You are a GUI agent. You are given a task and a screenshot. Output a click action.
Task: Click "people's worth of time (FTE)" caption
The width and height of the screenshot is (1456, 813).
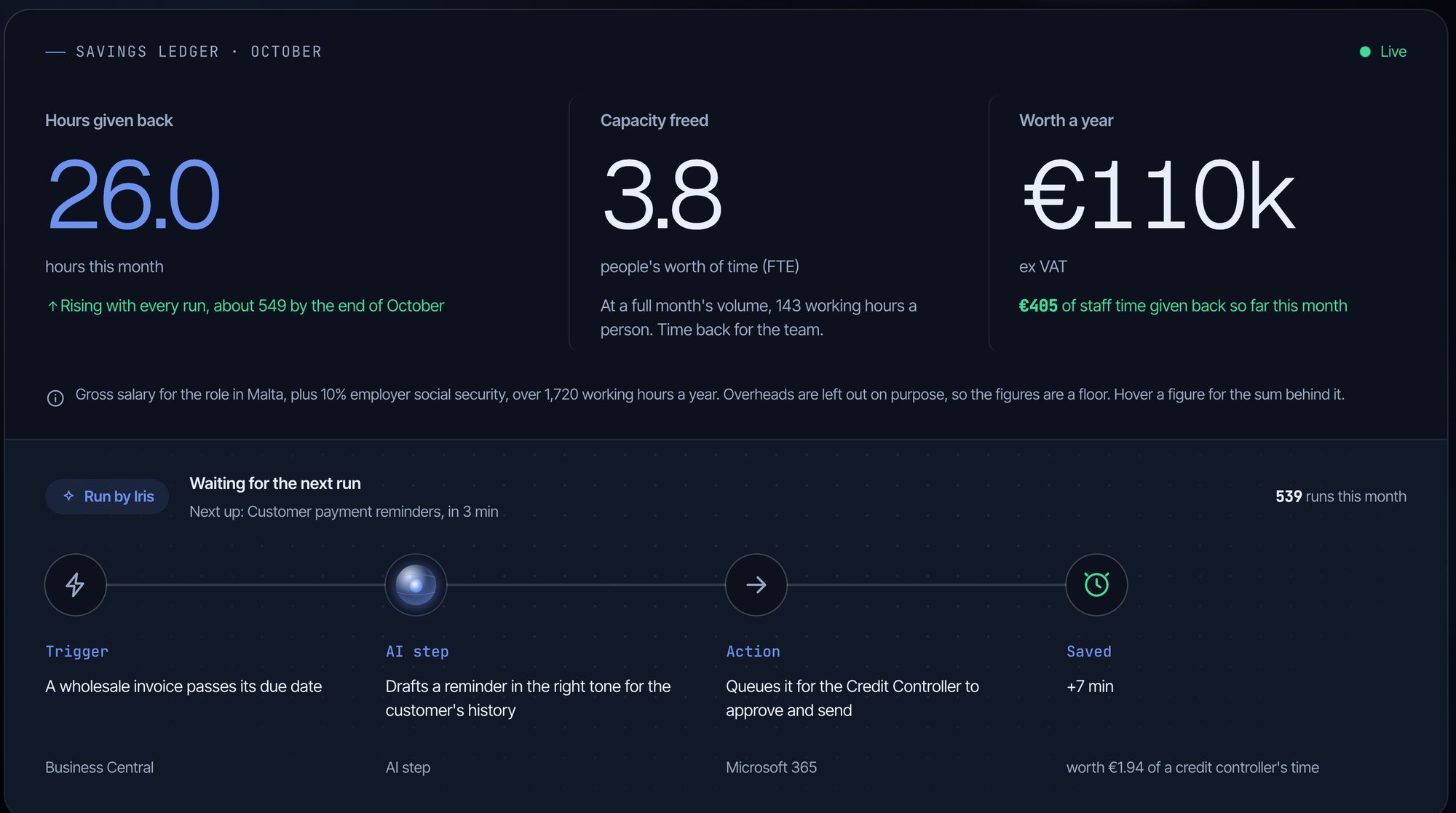point(700,266)
